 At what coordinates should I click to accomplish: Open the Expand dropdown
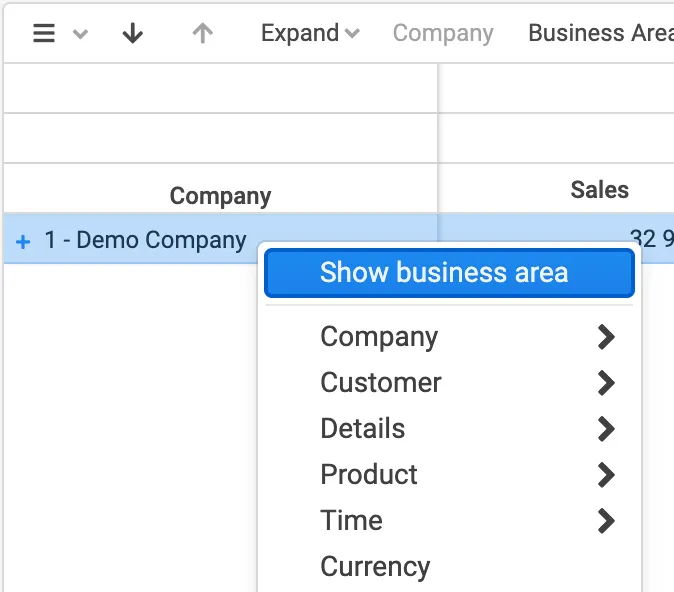(x=310, y=33)
